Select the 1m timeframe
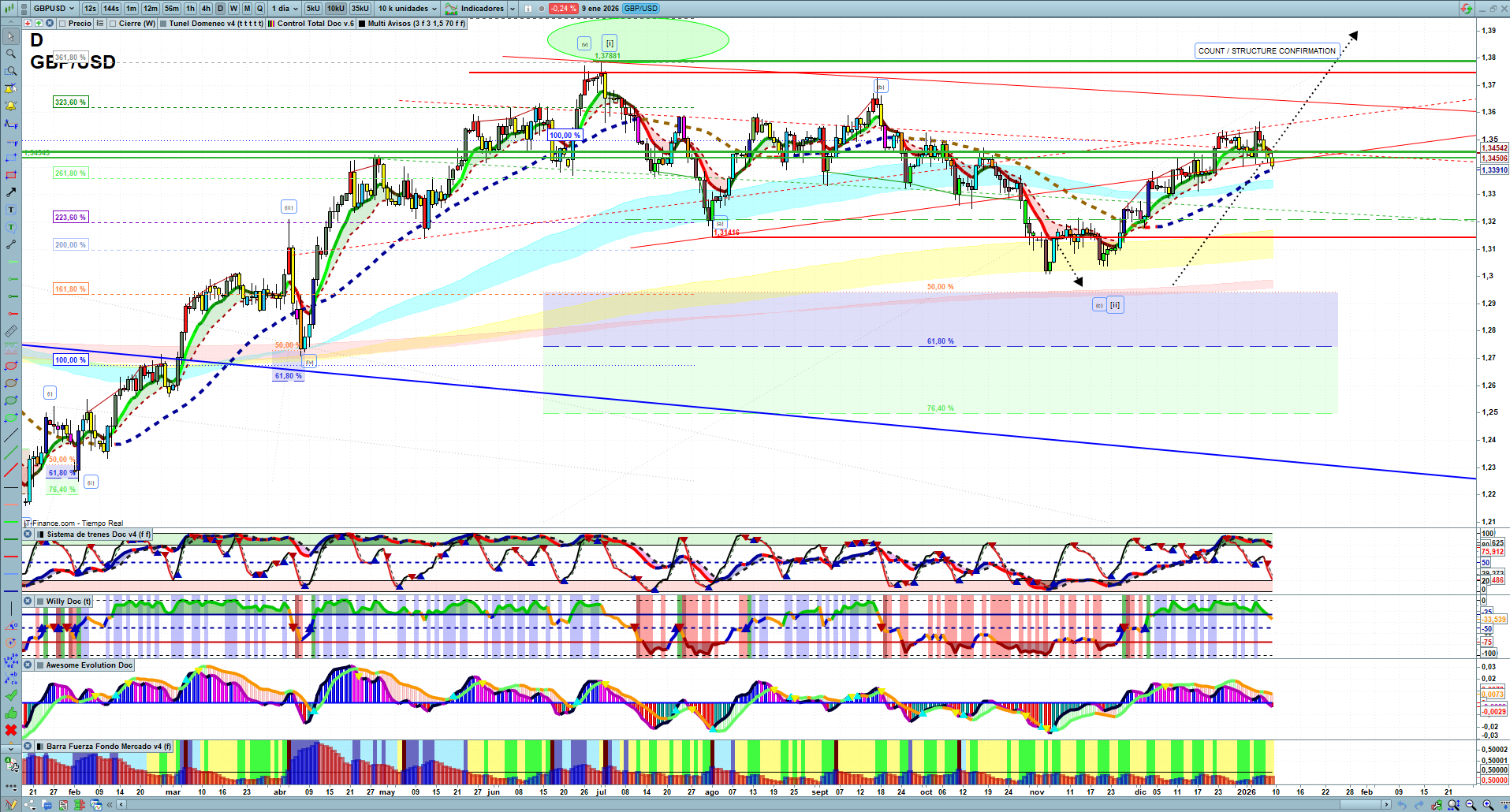This screenshot has height=812, width=1510. pos(131,9)
